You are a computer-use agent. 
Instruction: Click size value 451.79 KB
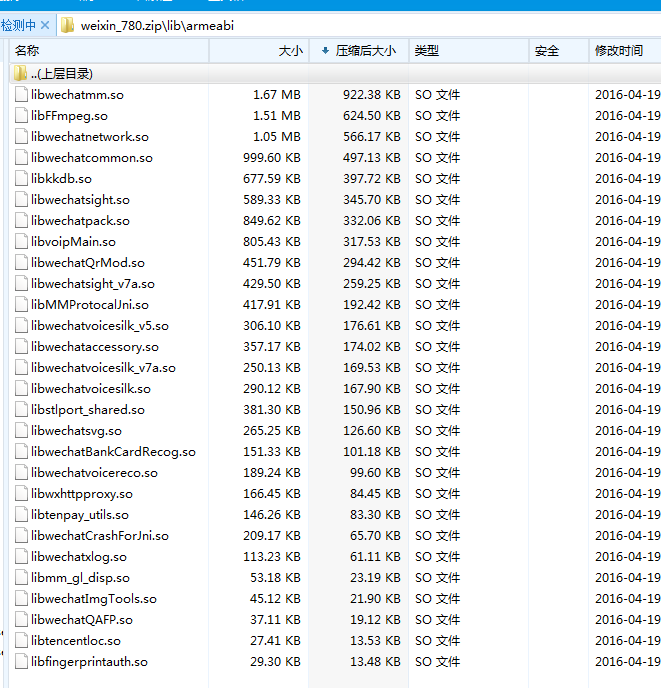272,263
